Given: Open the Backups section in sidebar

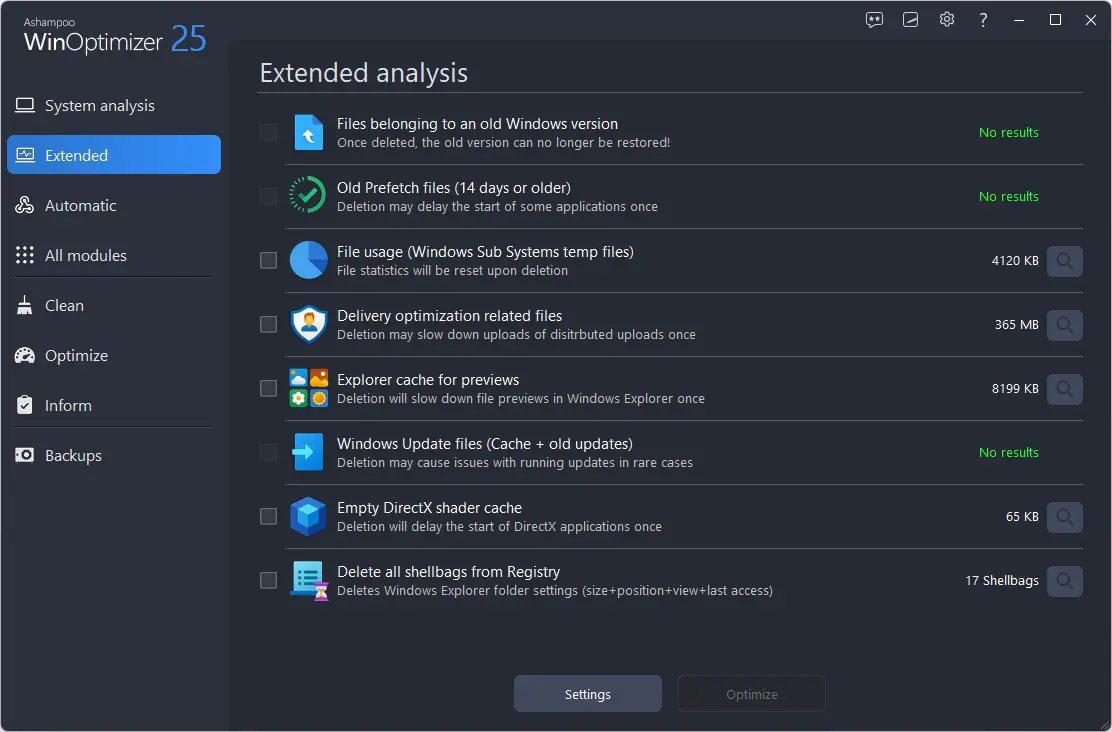Looking at the screenshot, I should click(x=73, y=456).
